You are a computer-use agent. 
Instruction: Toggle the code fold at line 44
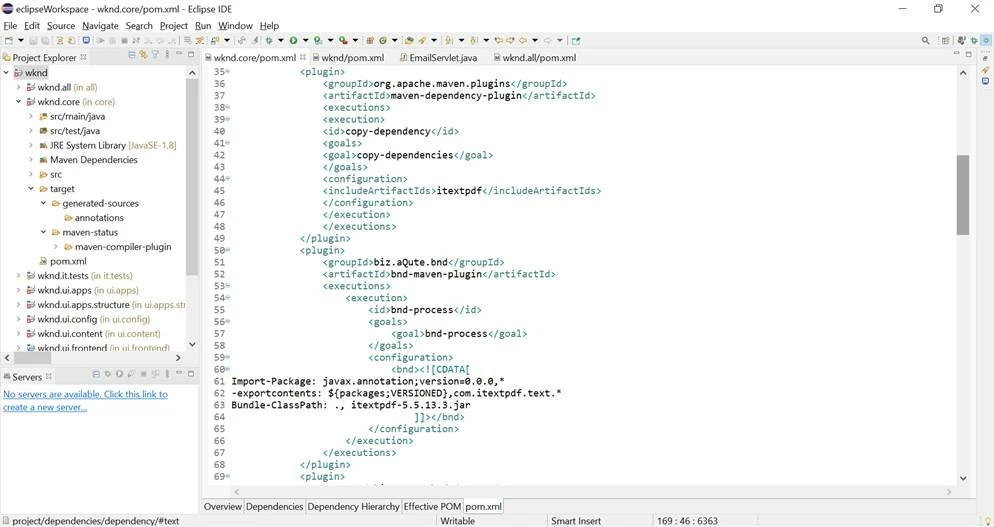[x=228, y=179]
